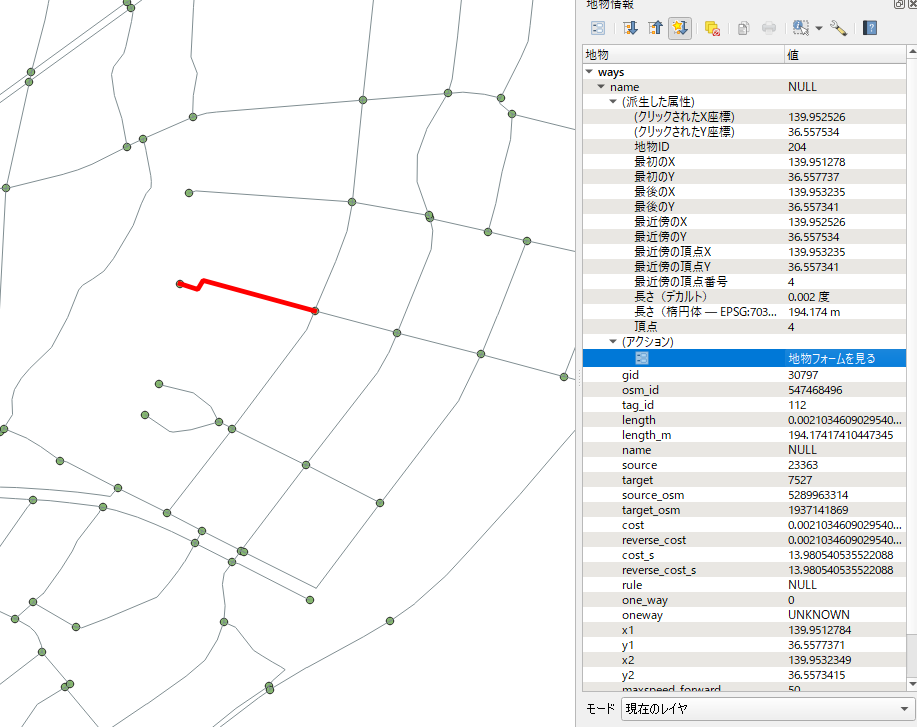Select the osm_id attribute row
The height and width of the screenshot is (727, 917).
pyautogui.click(x=637, y=390)
